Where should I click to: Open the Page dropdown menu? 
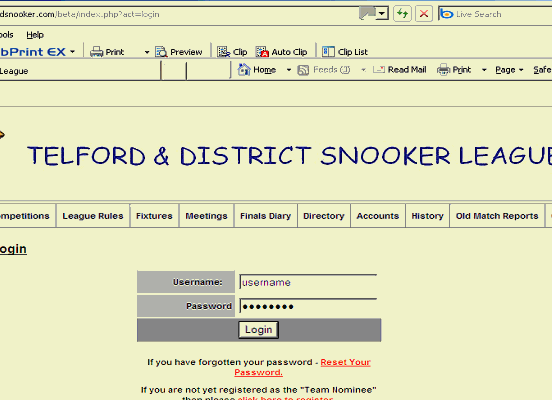509,70
